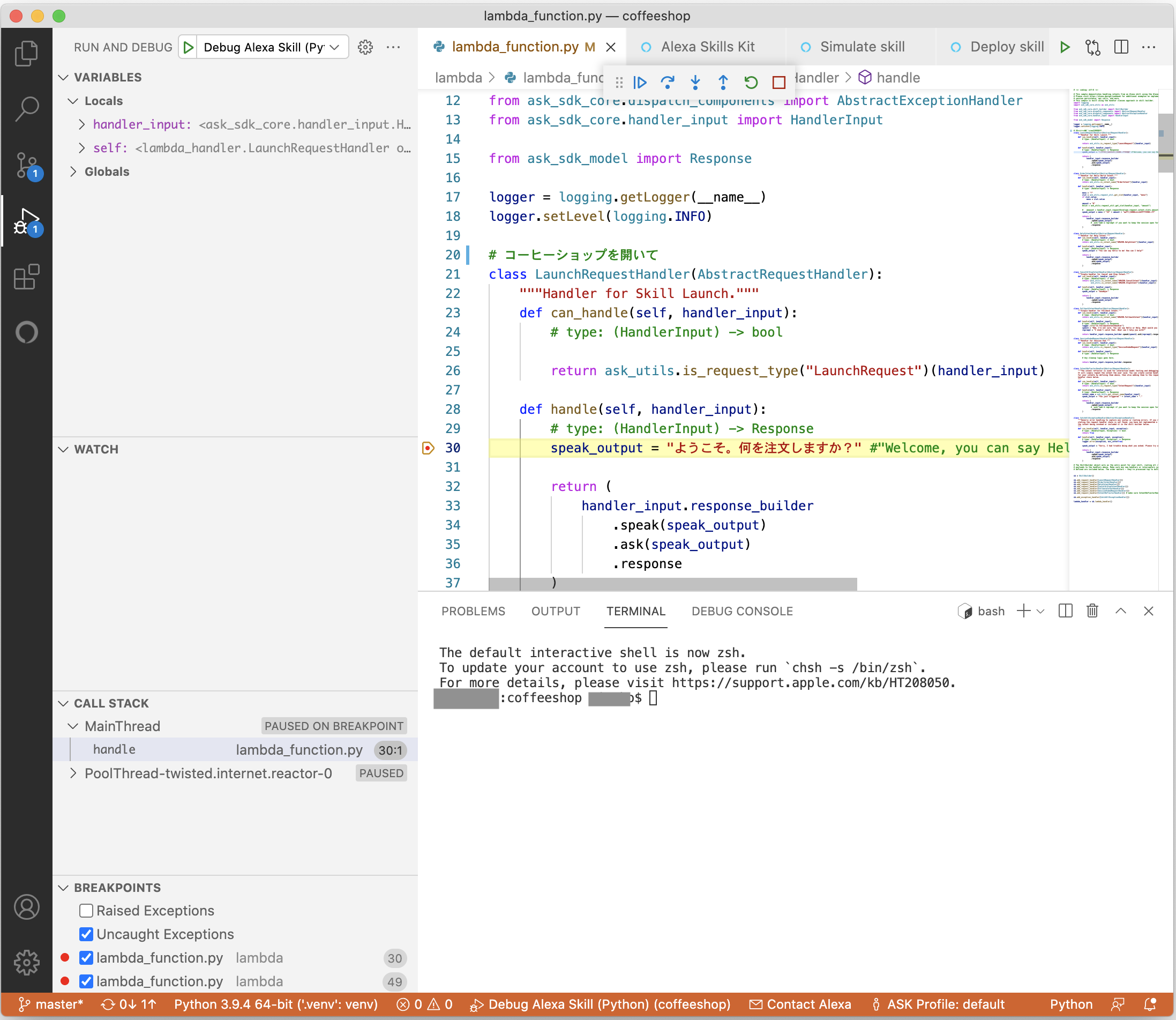
Task: Kill the bash terminal with the trash icon
Action: tap(1092, 610)
